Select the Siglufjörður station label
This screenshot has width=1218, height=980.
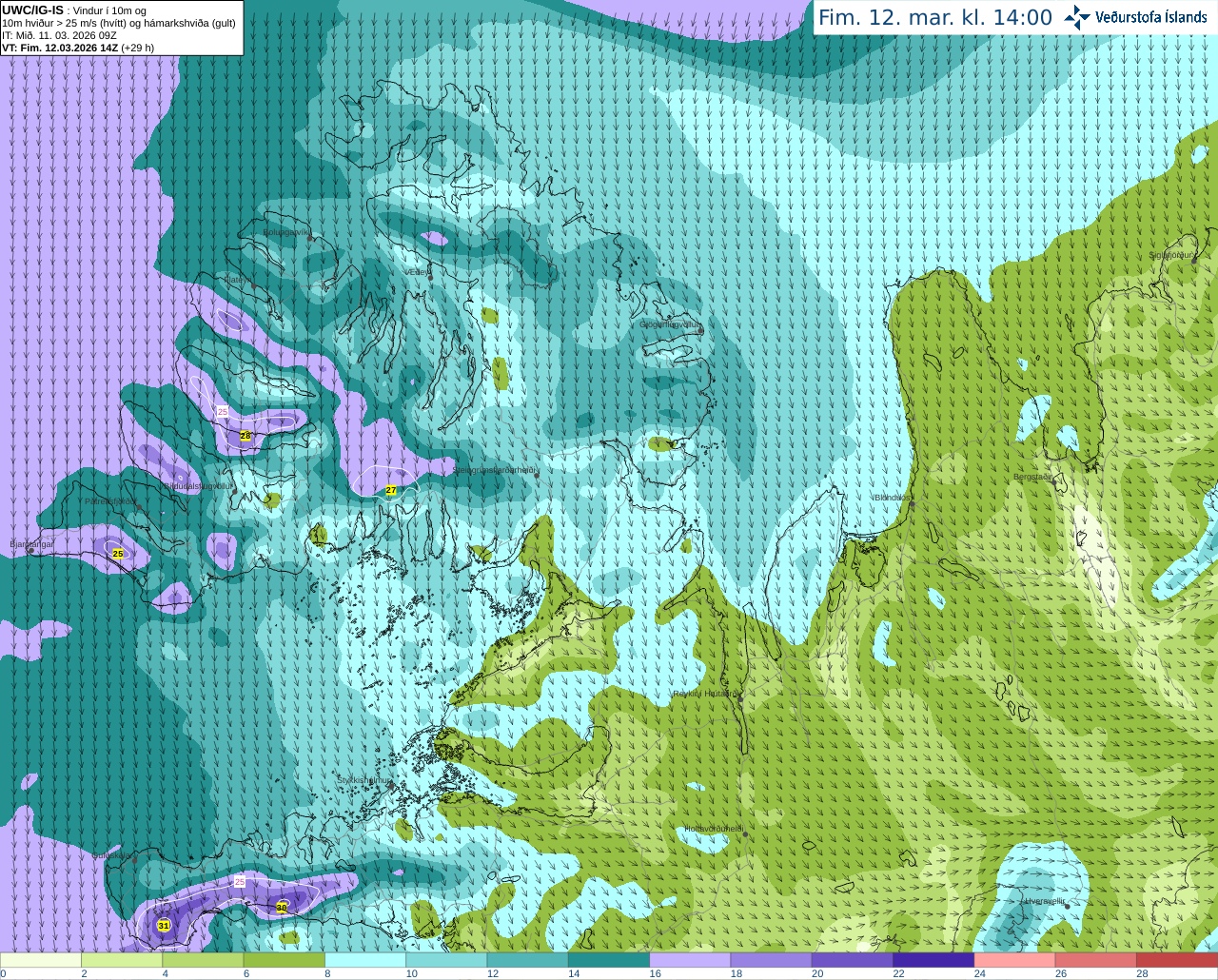[1172, 255]
